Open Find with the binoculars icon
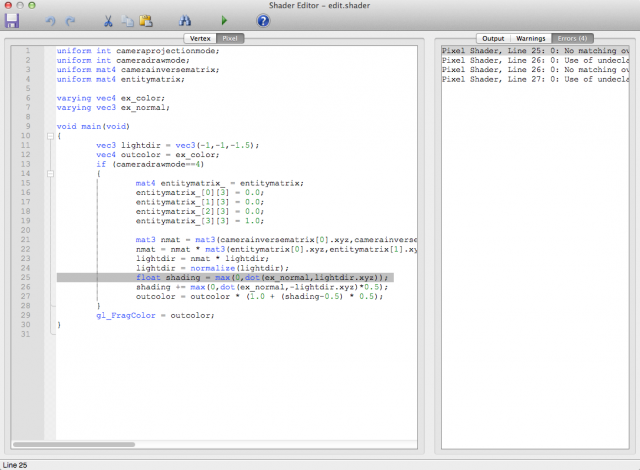The image size is (640, 470). (184, 19)
